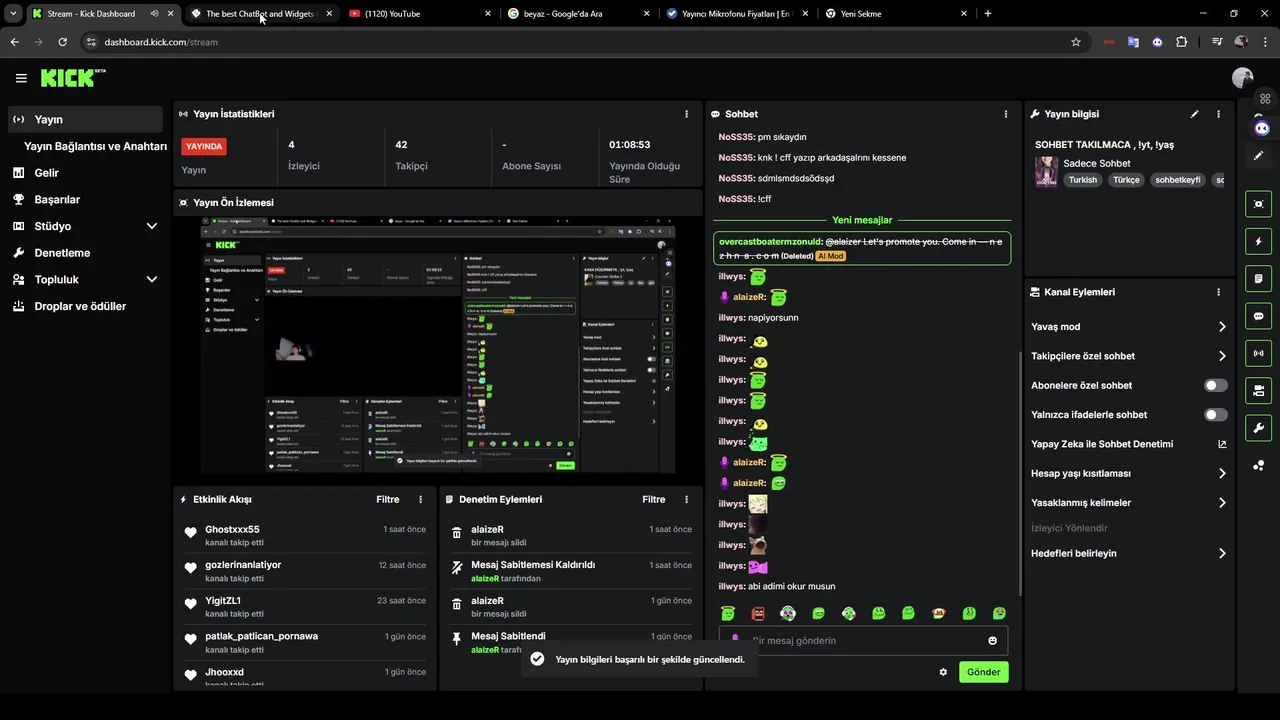Toggle the wrench icon in the right sidebar

click(1258, 428)
